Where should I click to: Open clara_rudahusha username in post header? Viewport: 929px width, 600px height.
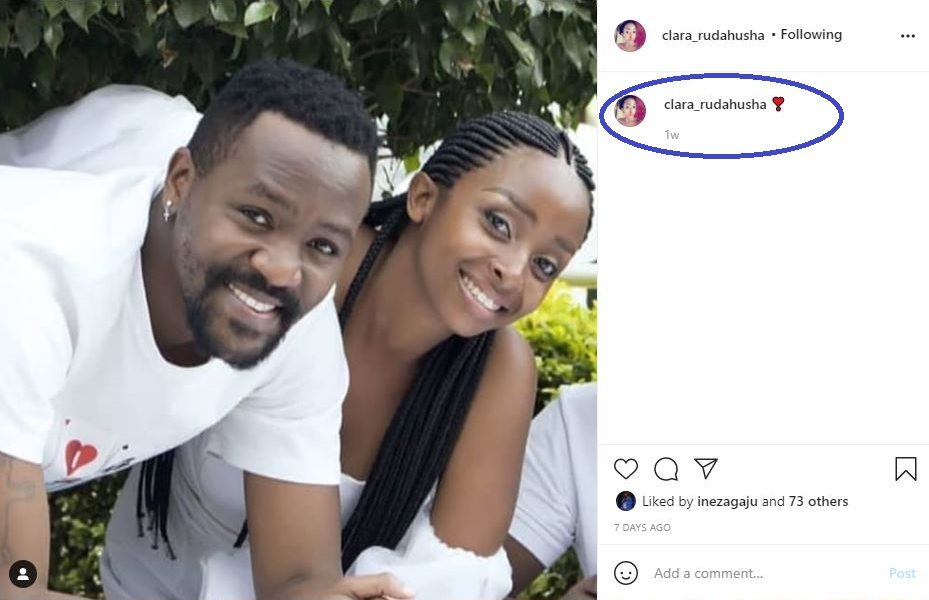click(713, 36)
